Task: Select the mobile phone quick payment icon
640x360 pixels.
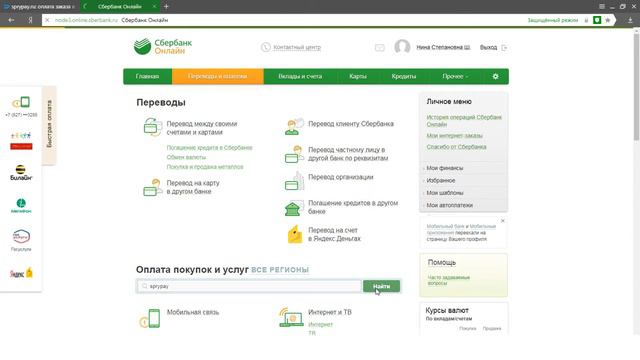Action: (21, 102)
